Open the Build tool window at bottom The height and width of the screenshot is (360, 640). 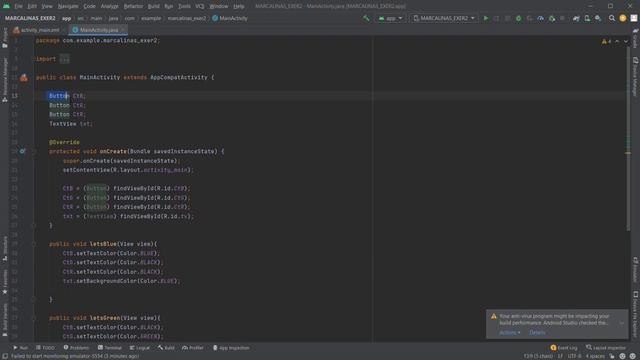166,348
